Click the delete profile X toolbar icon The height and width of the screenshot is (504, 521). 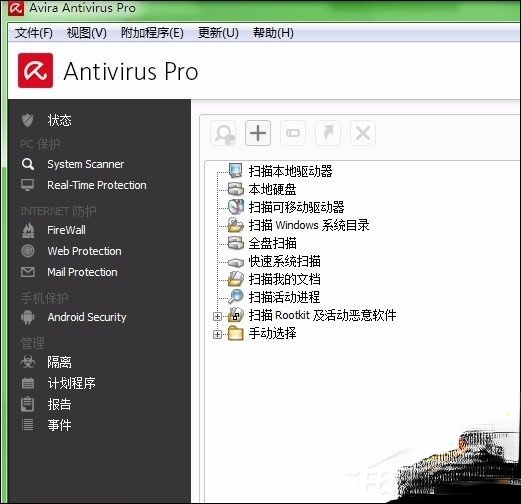tap(363, 133)
